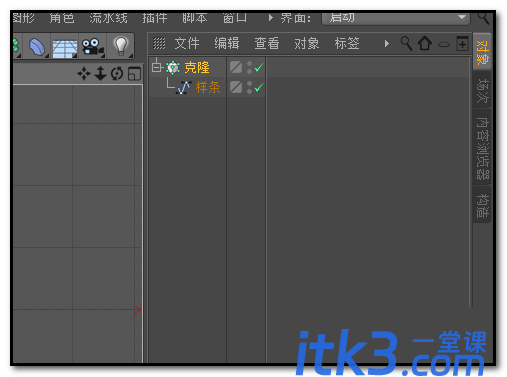Click the new object manager window icon

(x=462, y=43)
